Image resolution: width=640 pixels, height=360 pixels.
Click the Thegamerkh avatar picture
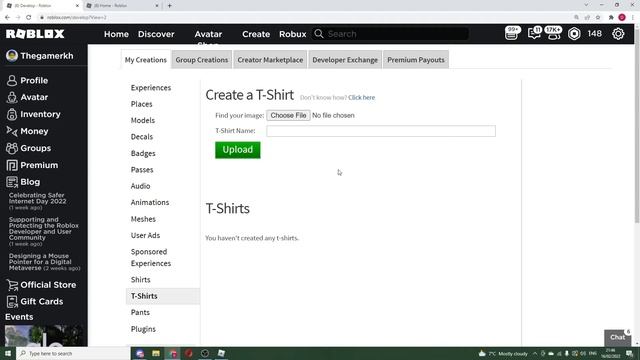coord(12,56)
